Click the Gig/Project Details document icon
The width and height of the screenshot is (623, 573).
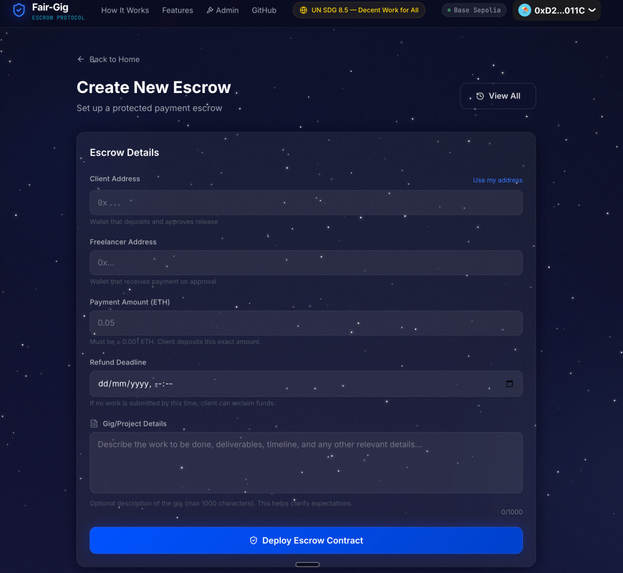click(94, 424)
